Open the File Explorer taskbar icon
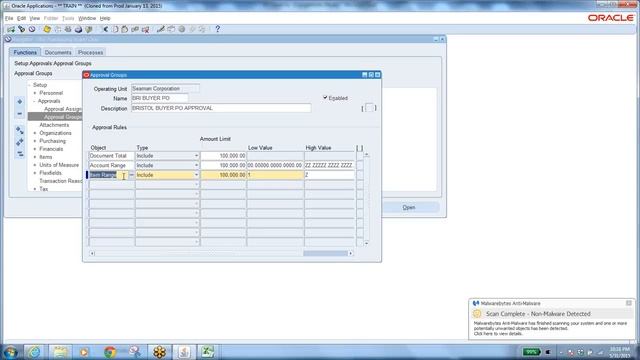This screenshot has height=360, width=640. pos(60,351)
